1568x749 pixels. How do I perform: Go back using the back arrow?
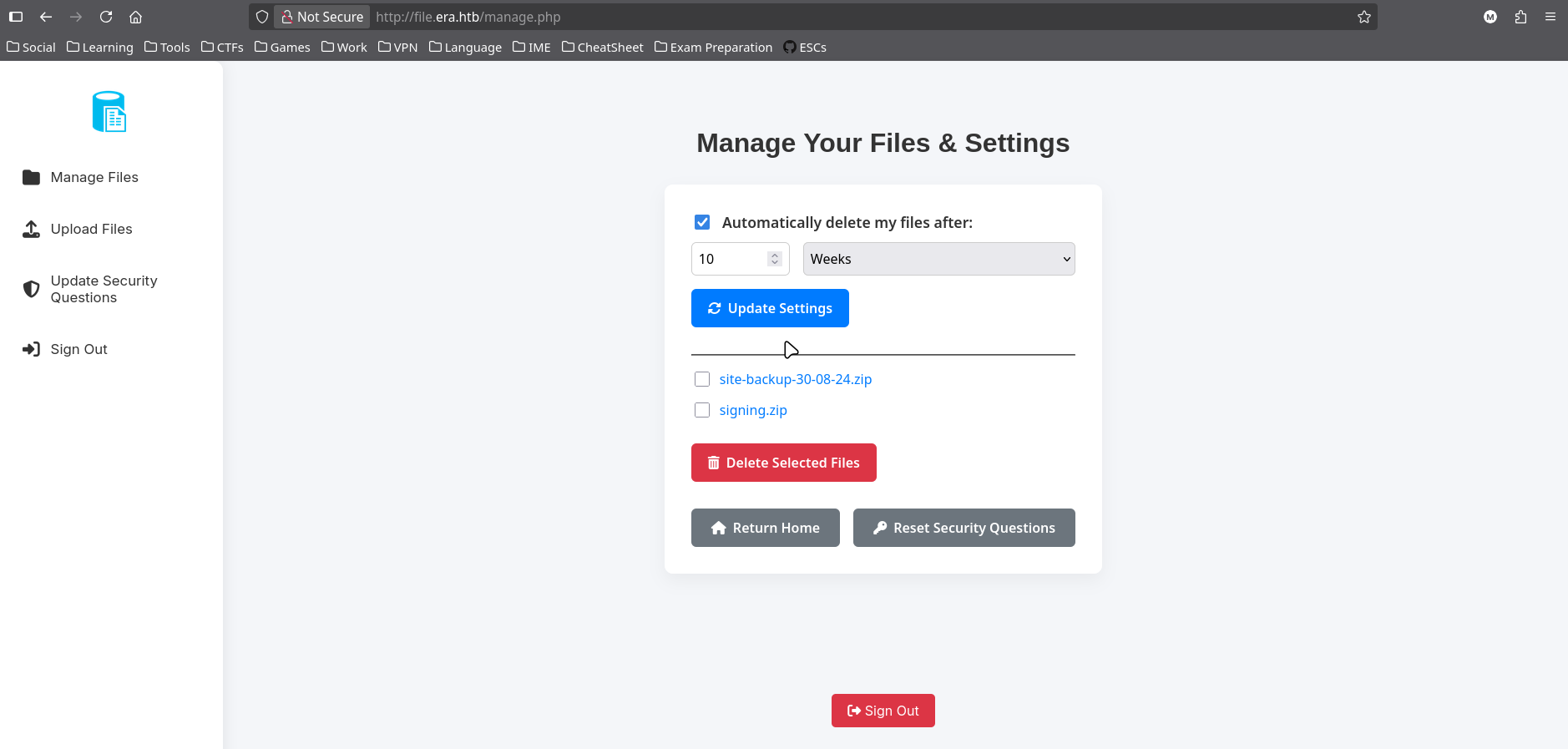click(x=46, y=17)
